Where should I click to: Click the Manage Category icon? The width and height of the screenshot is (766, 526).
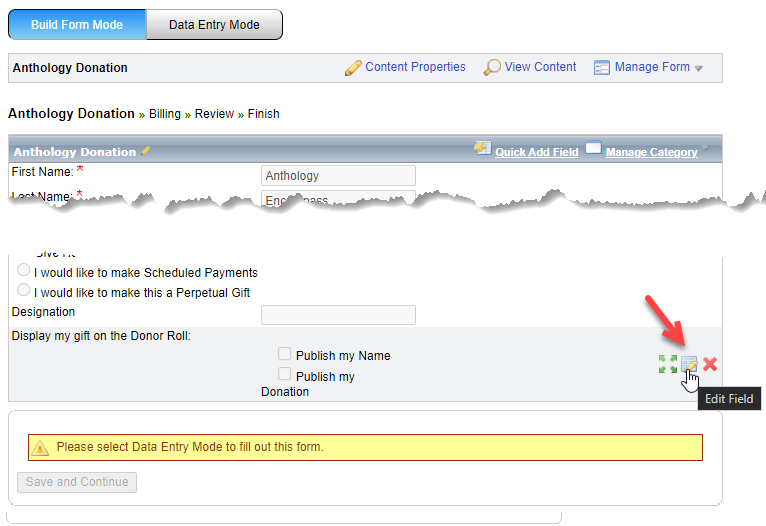coord(593,149)
